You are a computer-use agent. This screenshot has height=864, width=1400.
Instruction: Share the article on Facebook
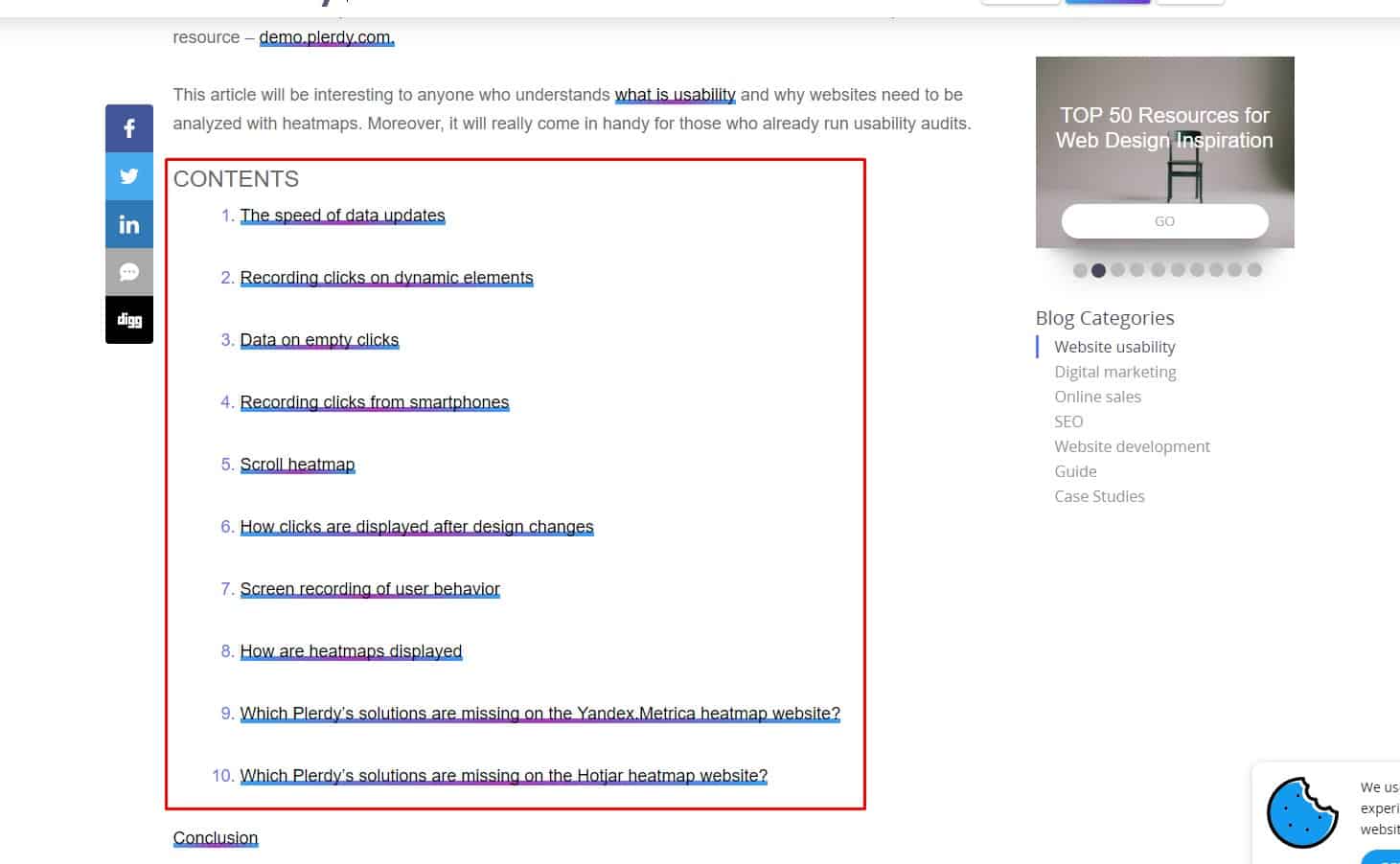click(128, 127)
